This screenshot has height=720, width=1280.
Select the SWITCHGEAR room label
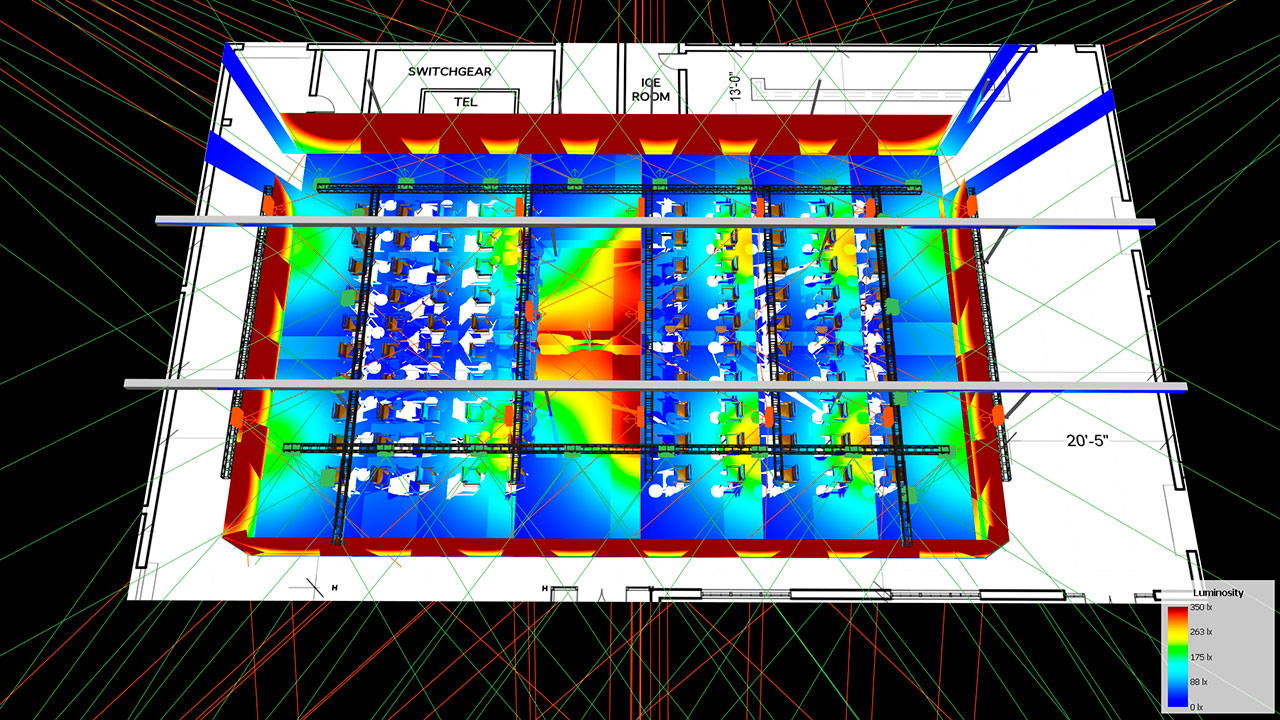coord(453,72)
